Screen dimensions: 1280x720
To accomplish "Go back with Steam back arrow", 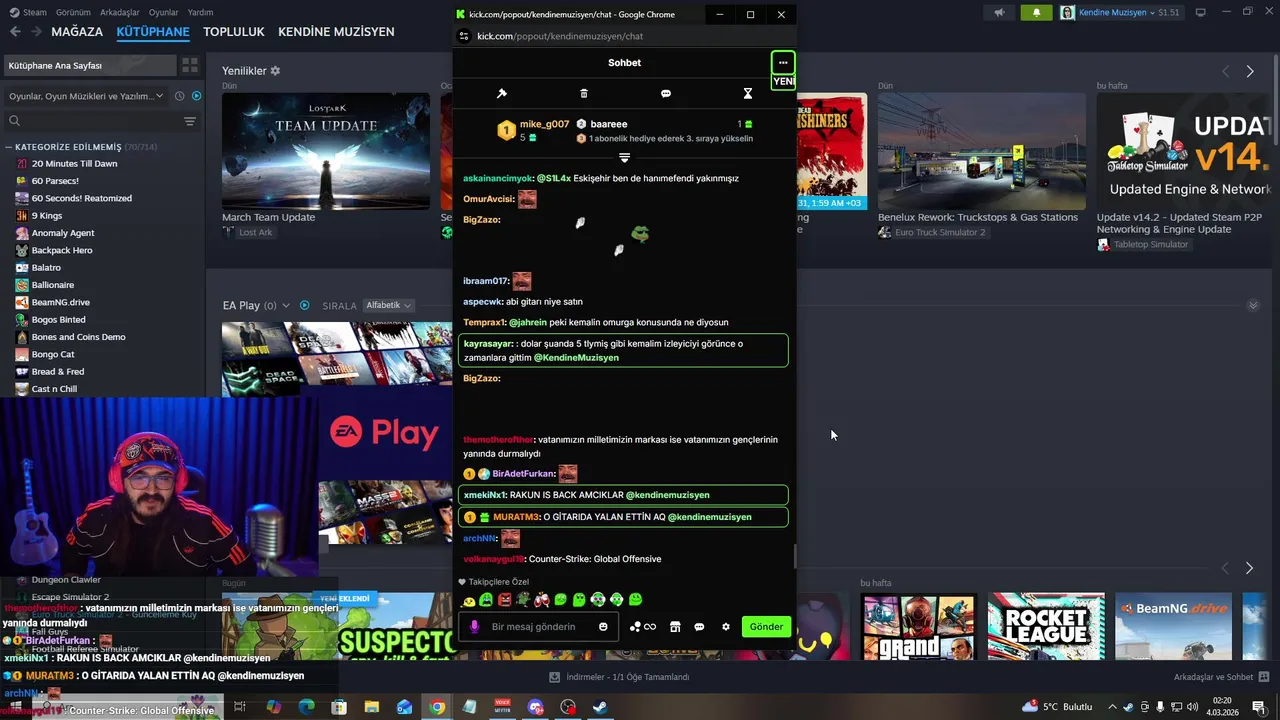I will pos(15,32).
